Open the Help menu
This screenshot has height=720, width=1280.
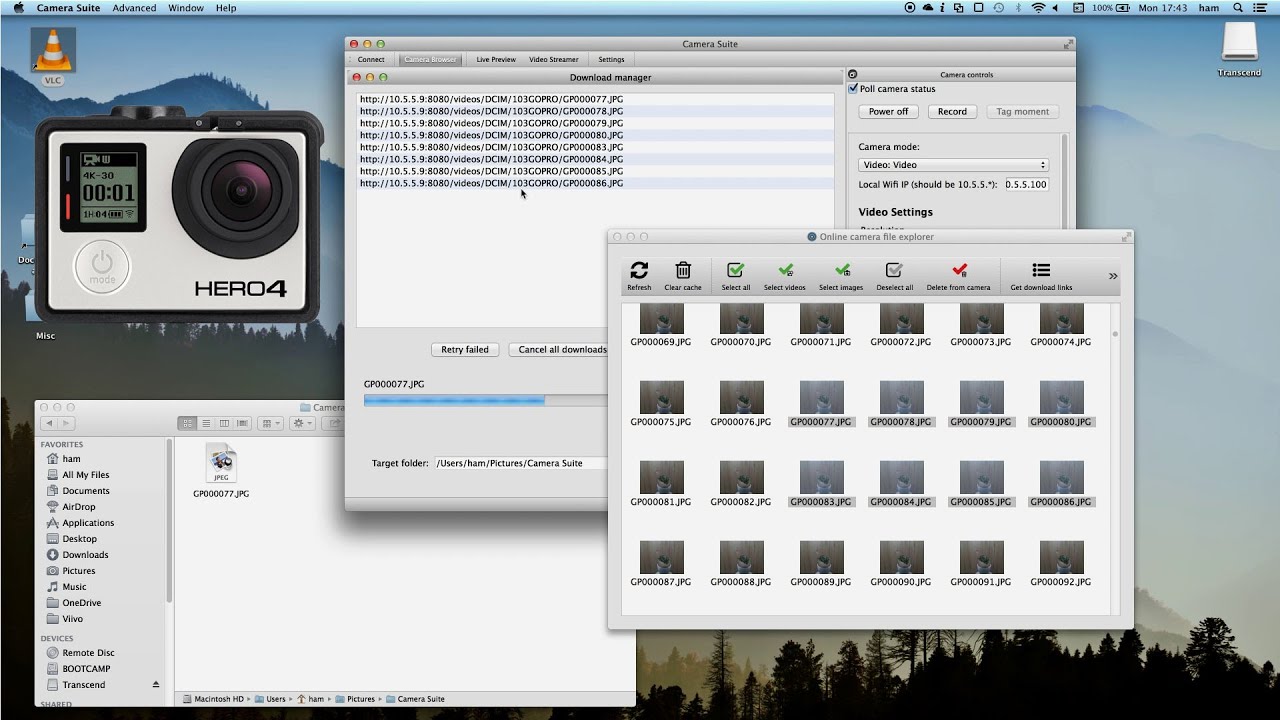pos(226,8)
